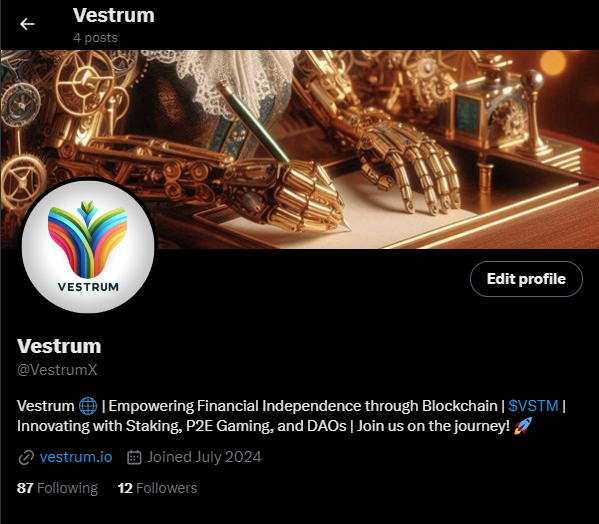Click the link chain icon beside vestrum.io
Screen dimensions: 599x524
click(x=26, y=457)
